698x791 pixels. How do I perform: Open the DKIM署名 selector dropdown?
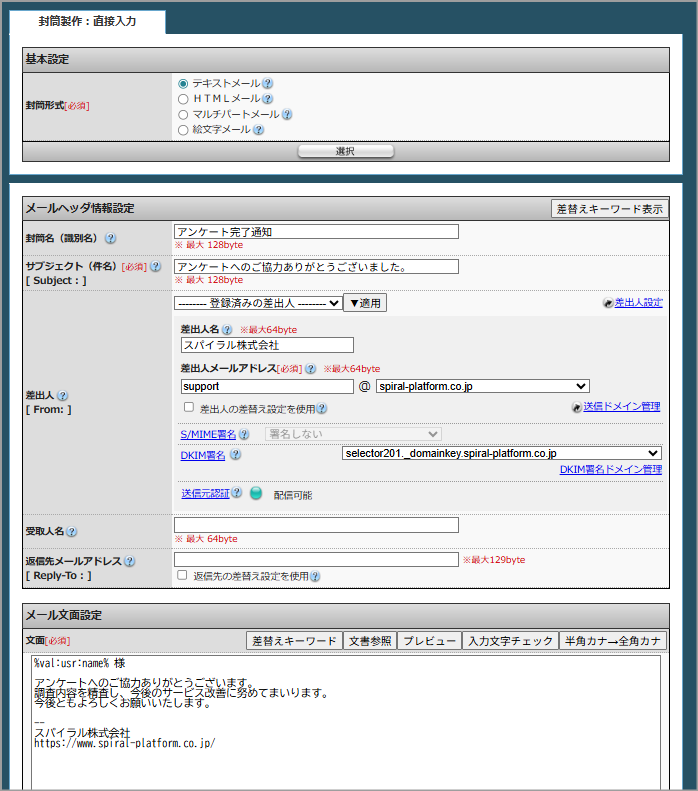501,453
